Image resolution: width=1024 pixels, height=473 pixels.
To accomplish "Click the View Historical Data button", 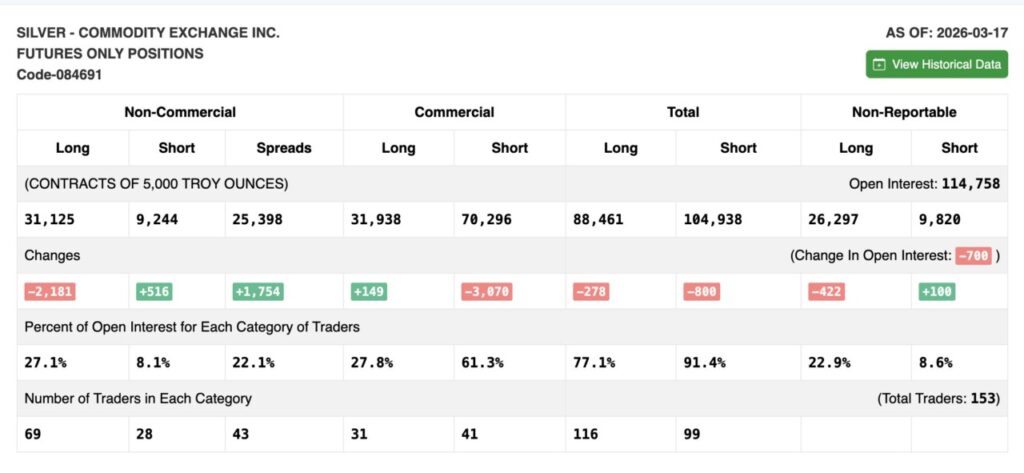I will pyautogui.click(x=936, y=64).
